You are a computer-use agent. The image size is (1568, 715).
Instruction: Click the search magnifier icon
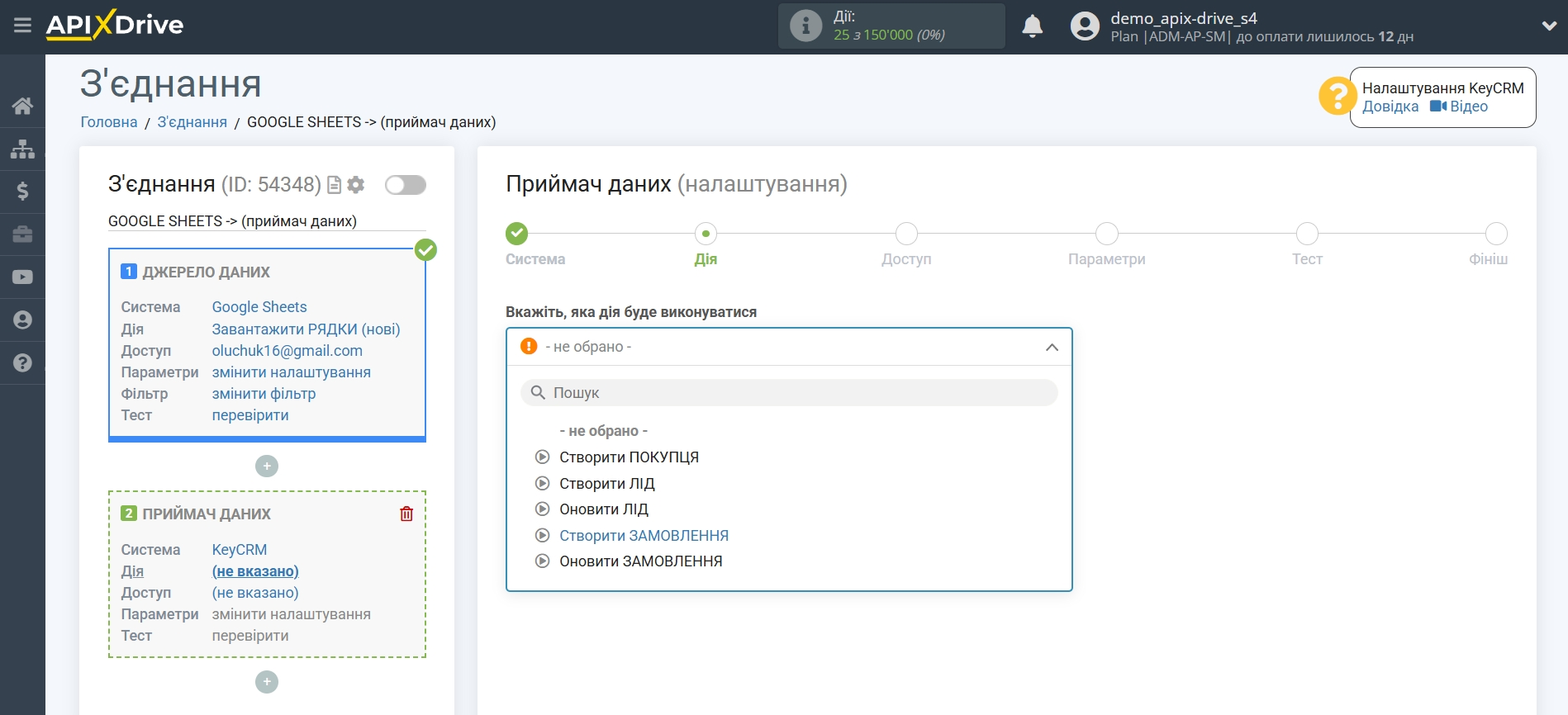pos(538,393)
